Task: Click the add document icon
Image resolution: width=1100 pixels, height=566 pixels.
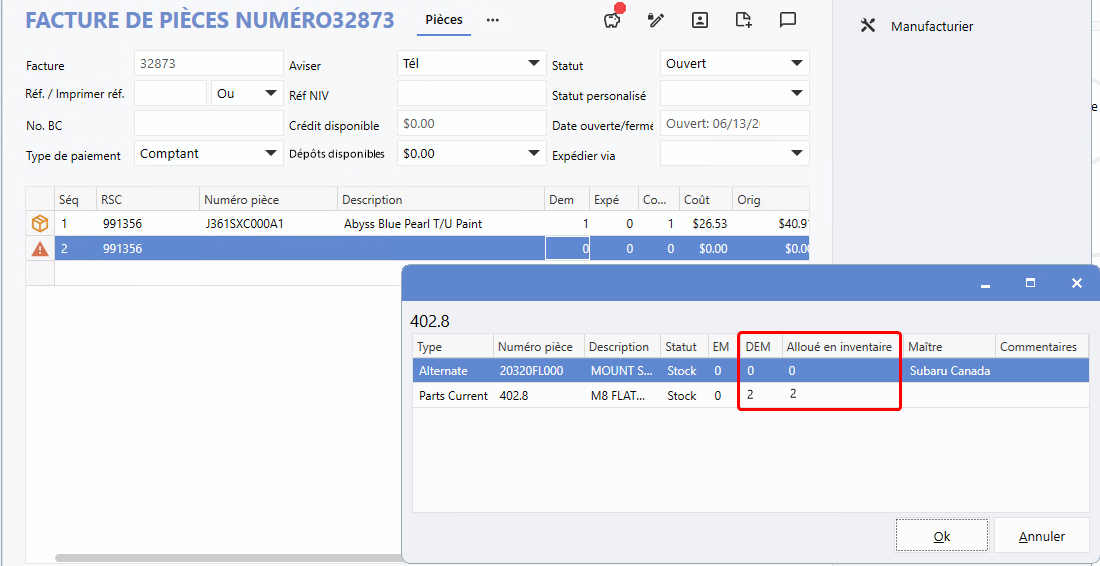Action: tap(743, 20)
